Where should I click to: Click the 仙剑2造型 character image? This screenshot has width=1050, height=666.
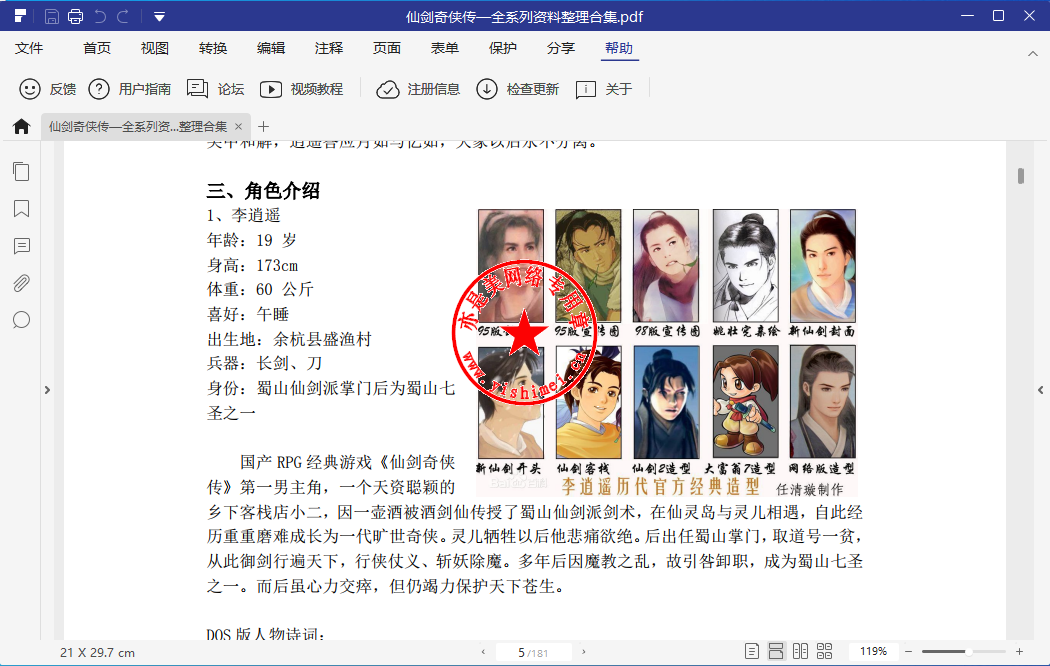[x=666, y=402]
